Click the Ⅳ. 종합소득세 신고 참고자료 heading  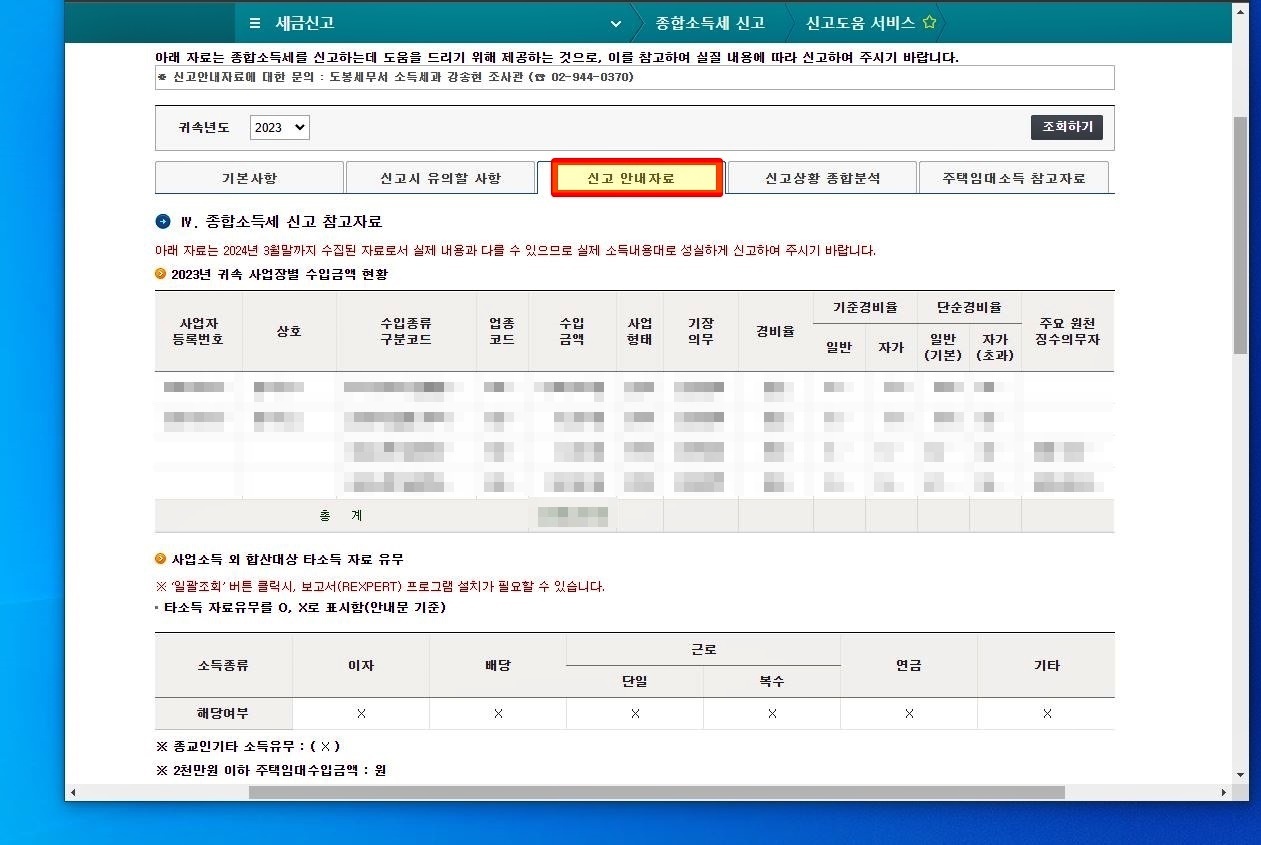(281, 221)
